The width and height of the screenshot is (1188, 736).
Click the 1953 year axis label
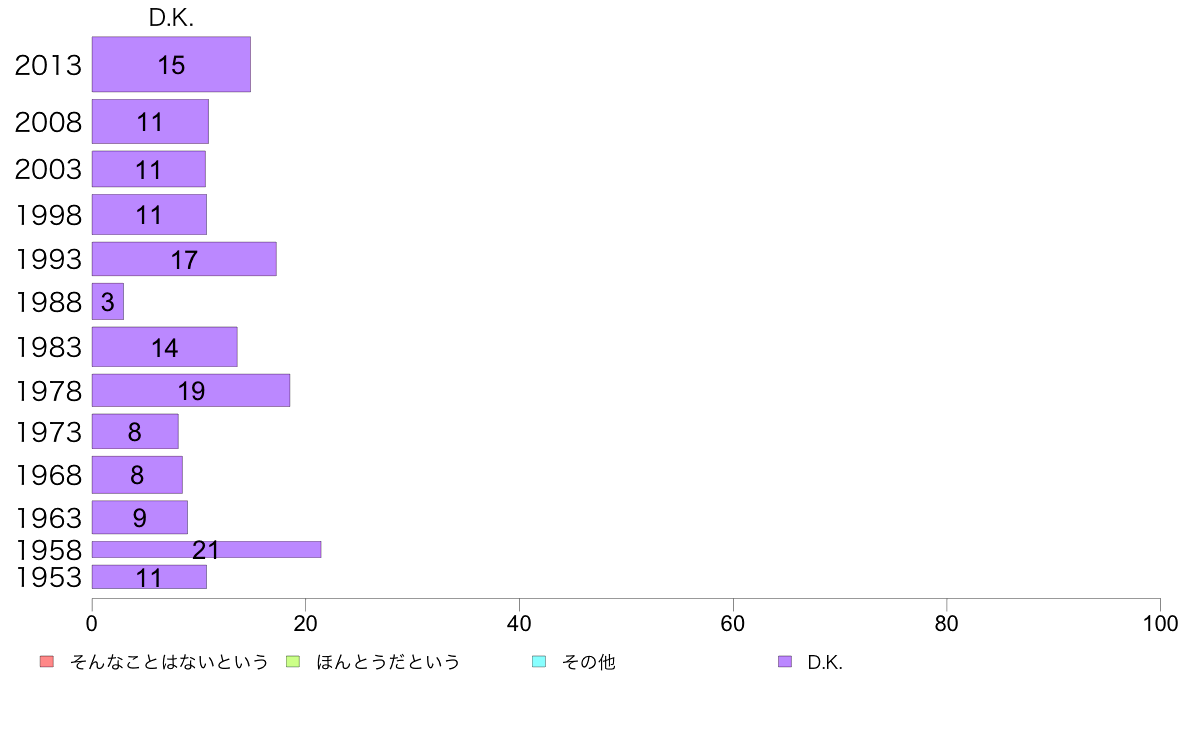click(x=48, y=578)
